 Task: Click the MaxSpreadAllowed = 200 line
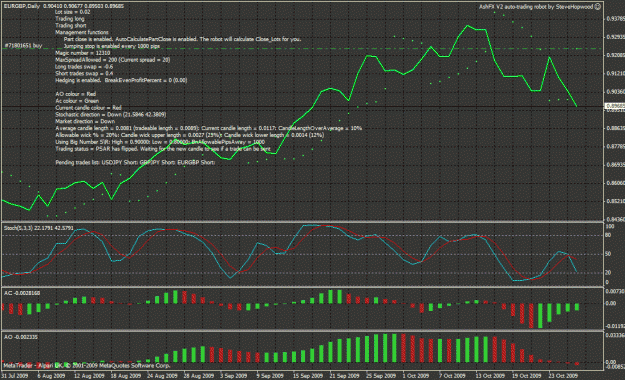point(112,60)
